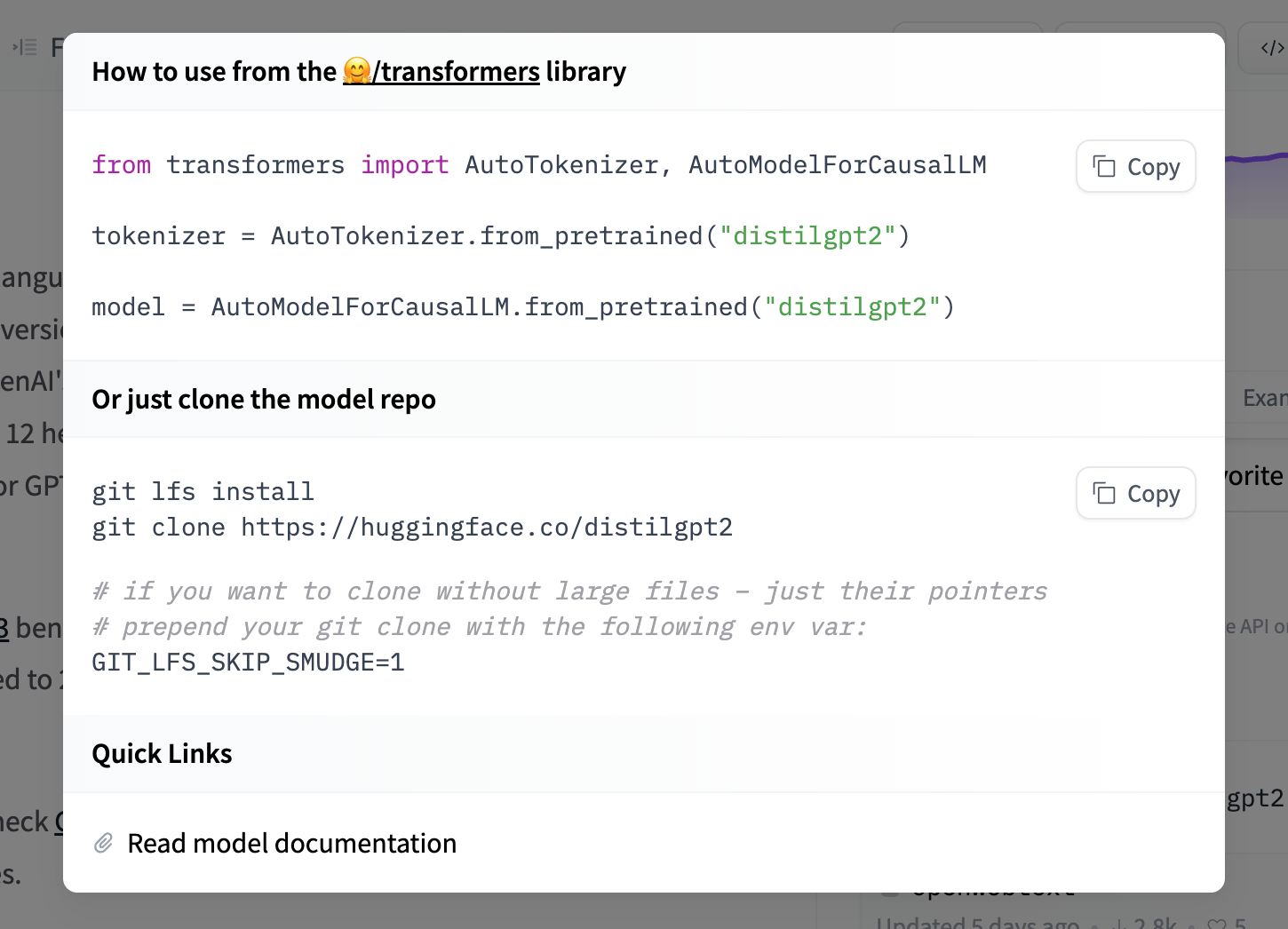Open Read model documentation link
Viewport: 1288px width, 929px height.
pyautogui.click(x=291, y=843)
